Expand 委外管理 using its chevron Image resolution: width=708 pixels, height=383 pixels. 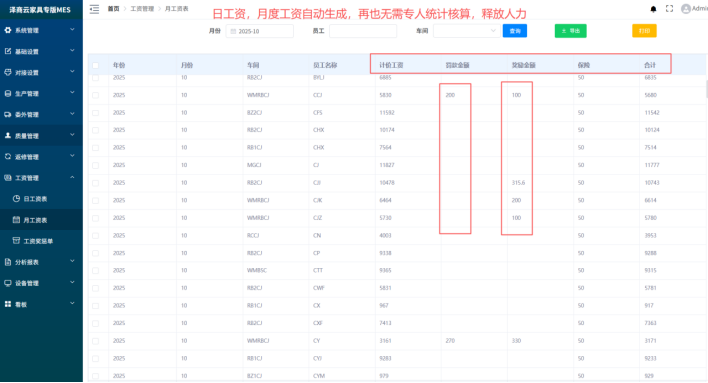(x=72, y=114)
